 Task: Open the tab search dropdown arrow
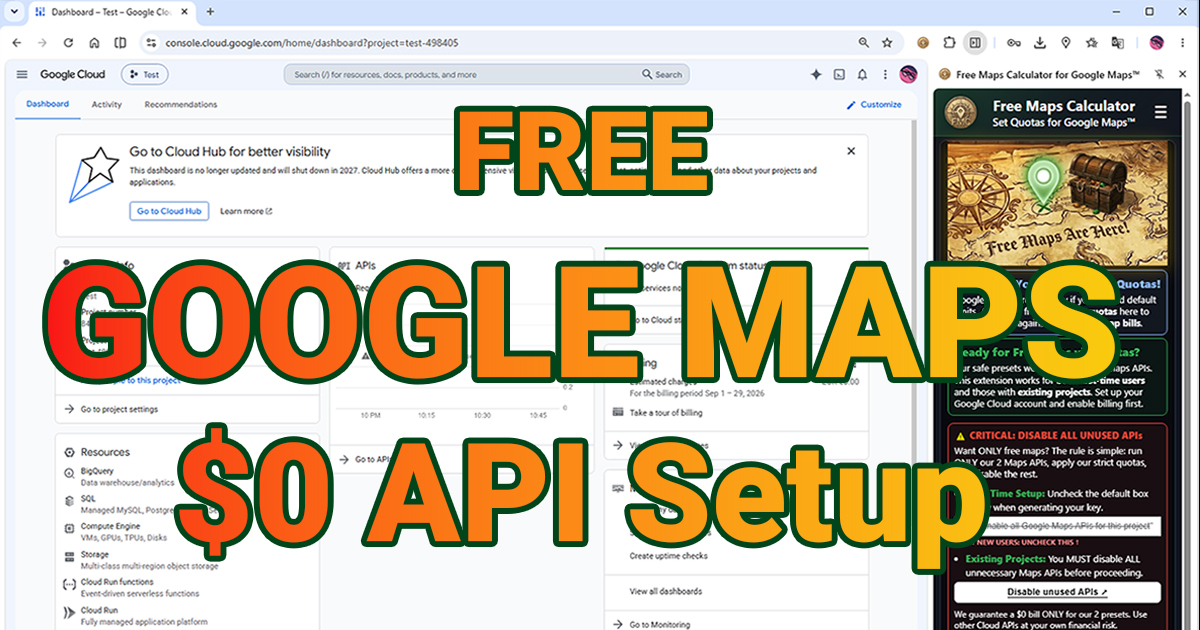pos(12,12)
